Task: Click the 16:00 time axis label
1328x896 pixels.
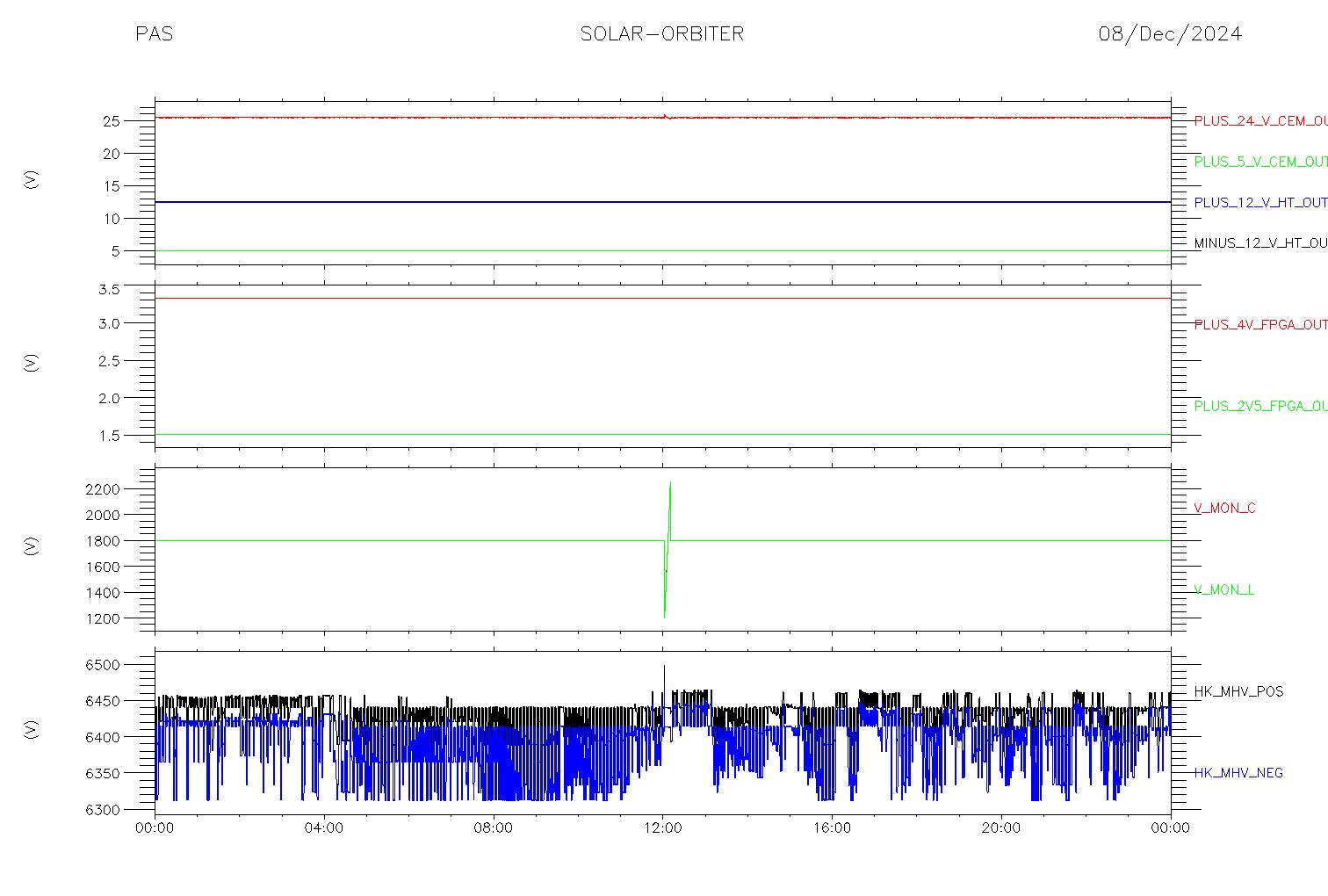Action: (x=832, y=827)
